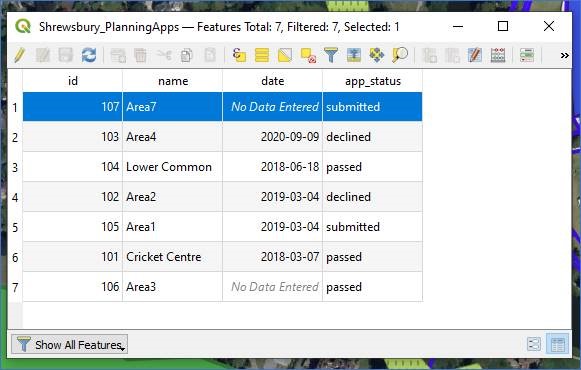Pan map to the selected rows
The width and height of the screenshot is (581, 370).
click(377, 56)
